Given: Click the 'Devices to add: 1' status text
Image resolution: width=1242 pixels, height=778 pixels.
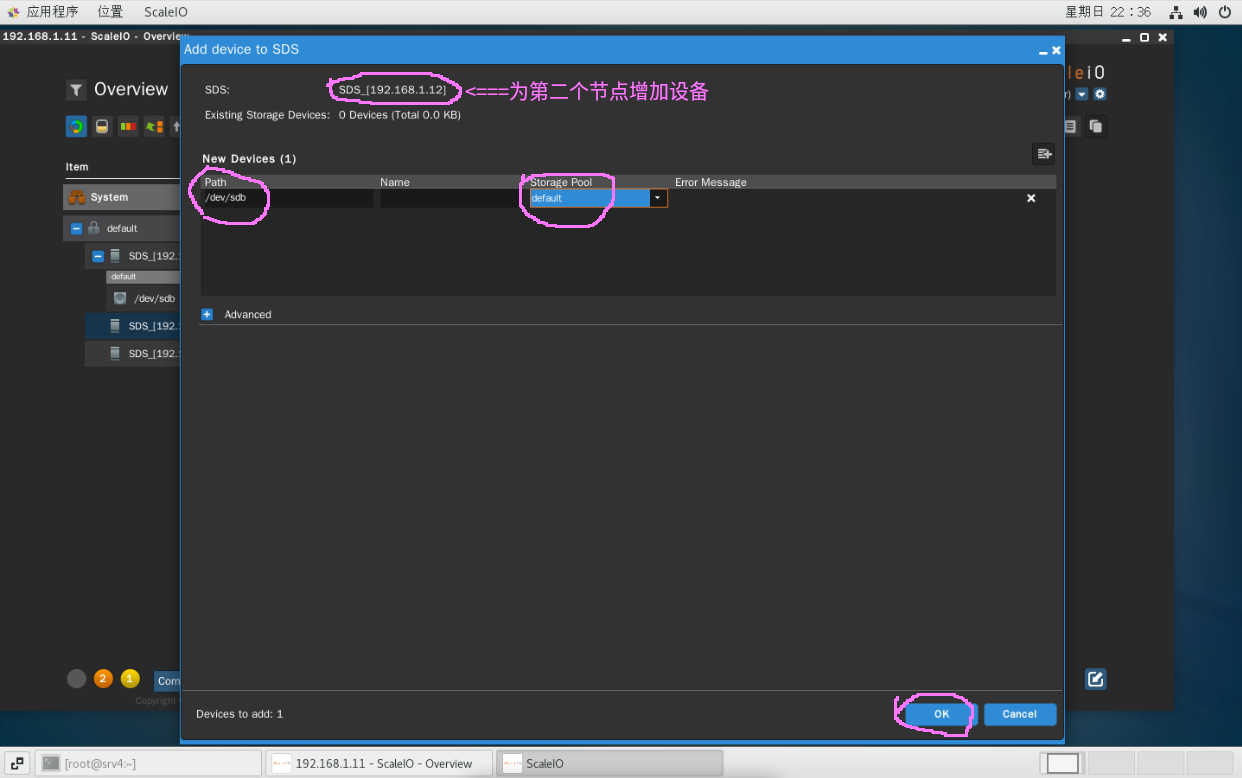Looking at the screenshot, I should pyautogui.click(x=240, y=714).
